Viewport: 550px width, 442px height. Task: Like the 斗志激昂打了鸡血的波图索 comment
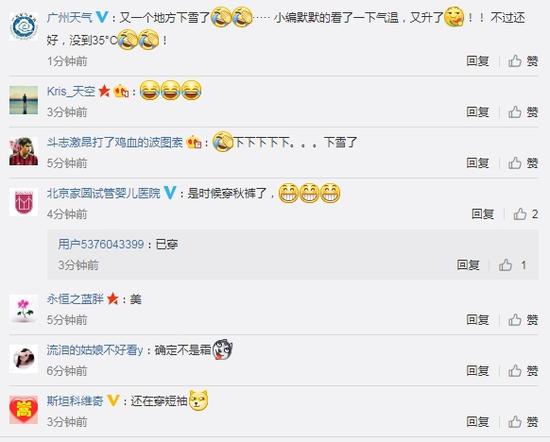[523, 163]
